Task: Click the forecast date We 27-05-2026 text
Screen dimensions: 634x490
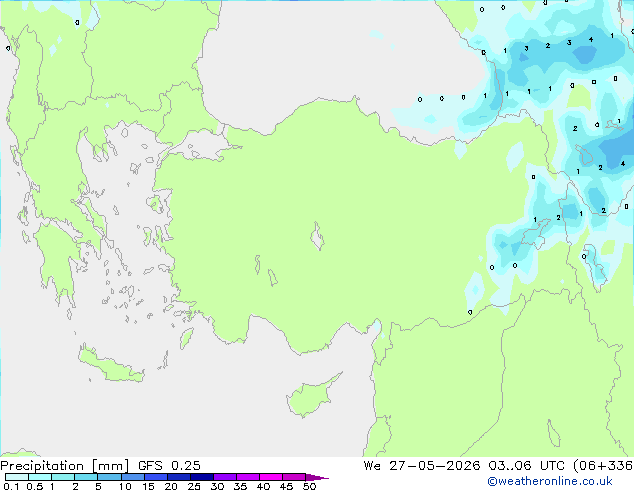Action: [x=422, y=466]
